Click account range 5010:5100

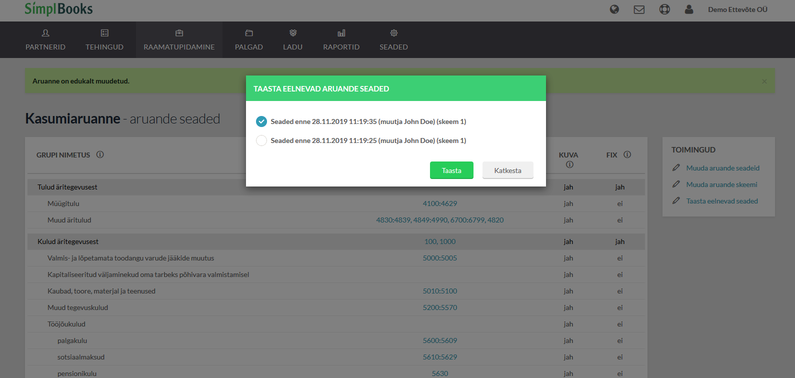(440, 291)
